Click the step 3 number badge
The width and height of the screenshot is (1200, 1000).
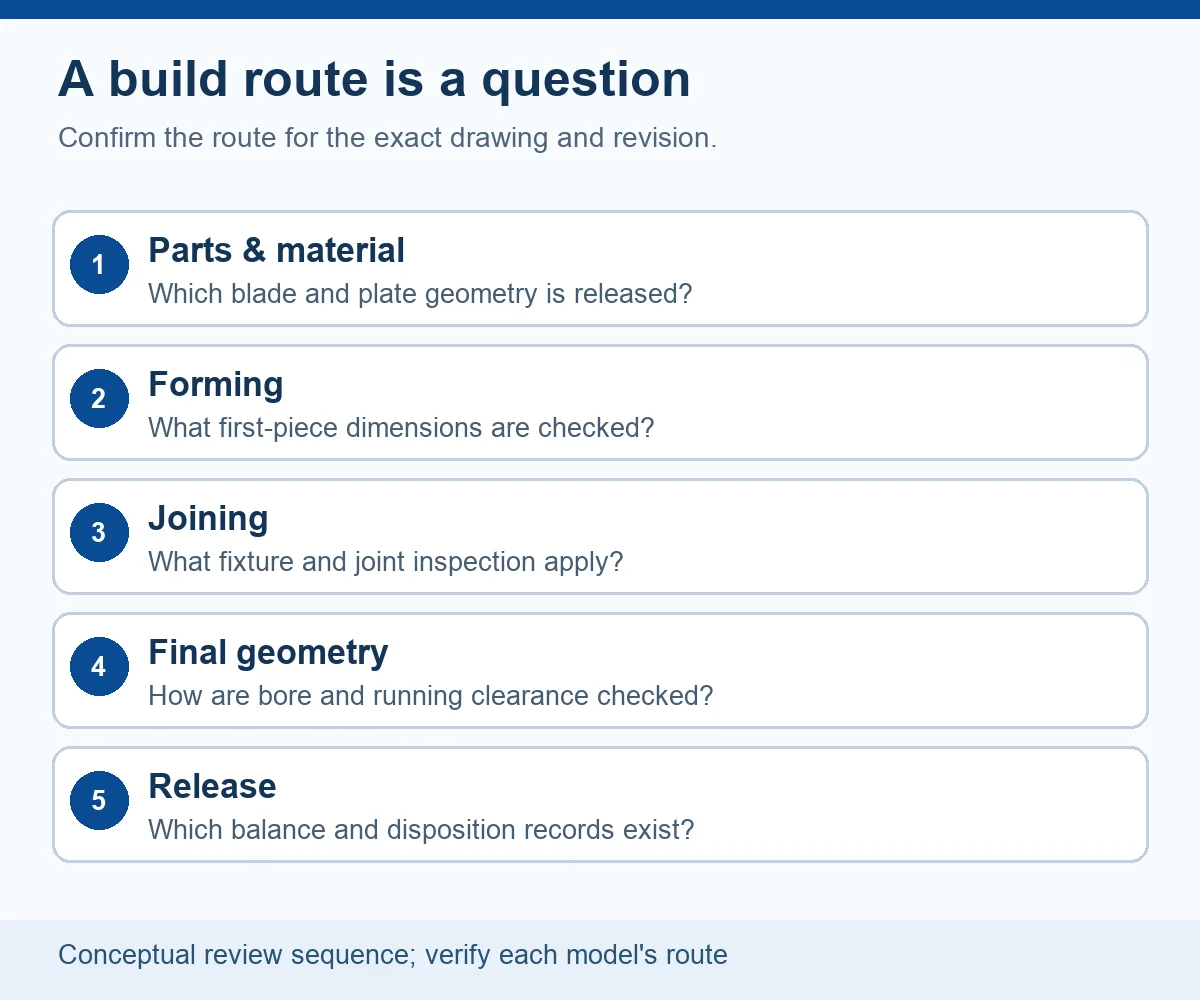coord(99,533)
